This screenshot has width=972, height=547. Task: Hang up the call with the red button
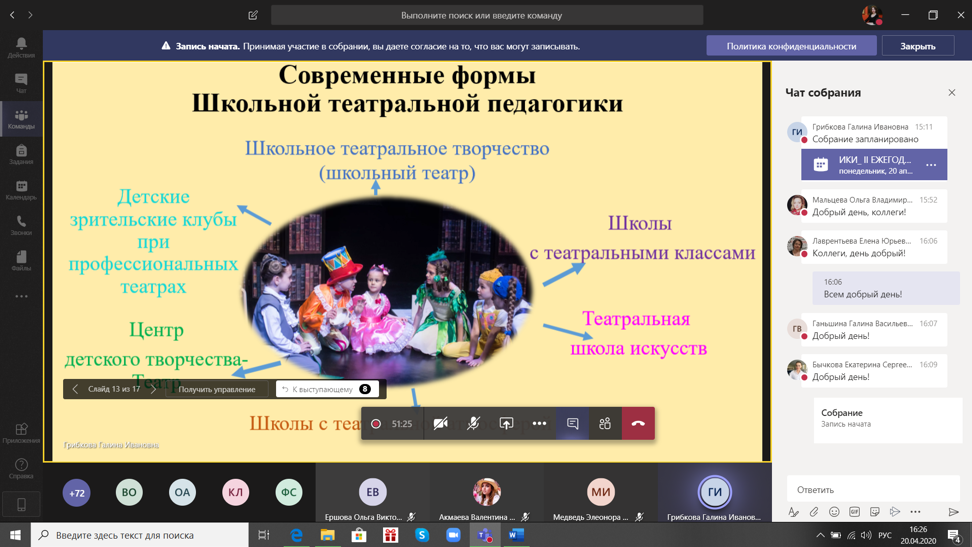click(638, 424)
